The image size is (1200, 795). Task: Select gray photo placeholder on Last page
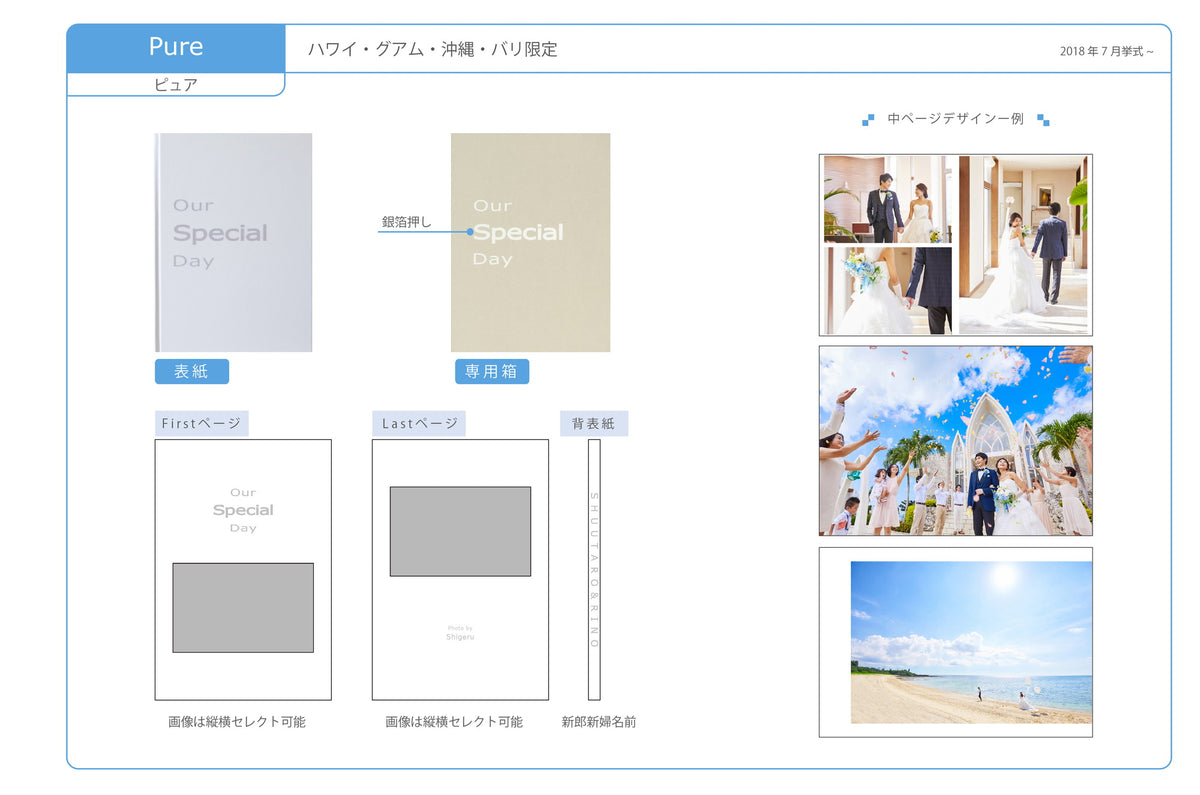coord(460,531)
